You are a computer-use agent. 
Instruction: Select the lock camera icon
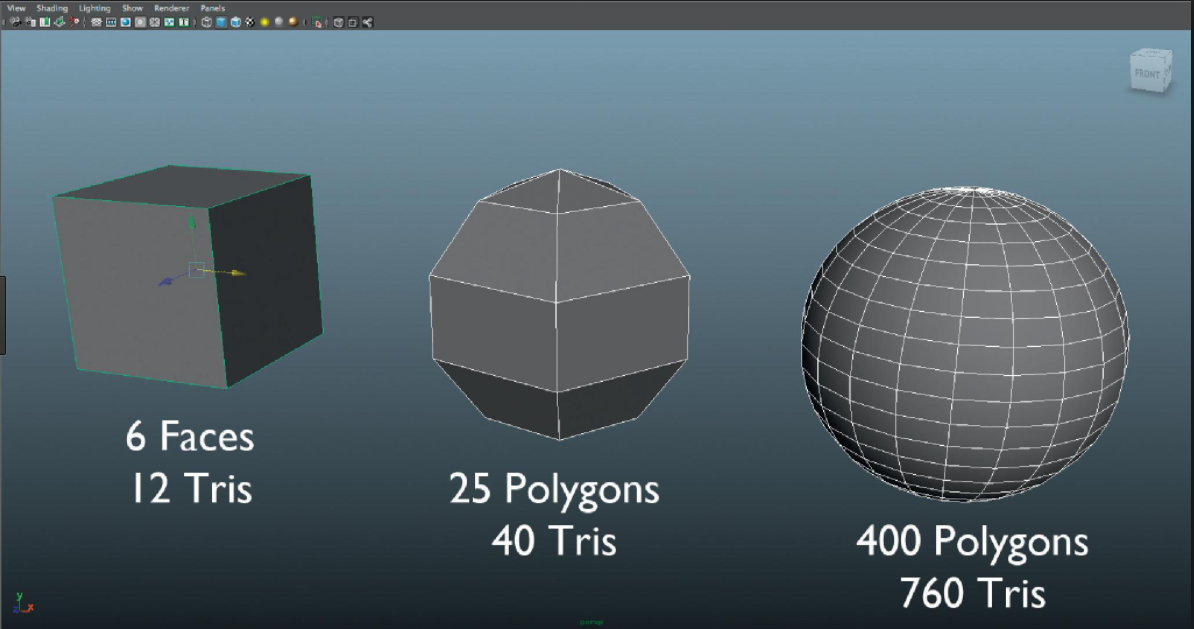28,21
